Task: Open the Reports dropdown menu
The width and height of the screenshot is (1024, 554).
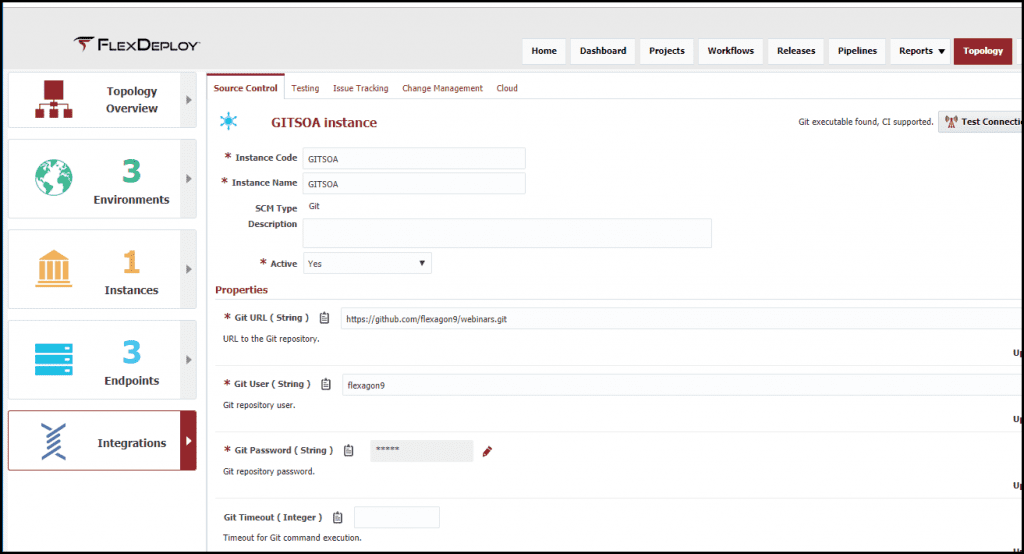Action: point(920,51)
